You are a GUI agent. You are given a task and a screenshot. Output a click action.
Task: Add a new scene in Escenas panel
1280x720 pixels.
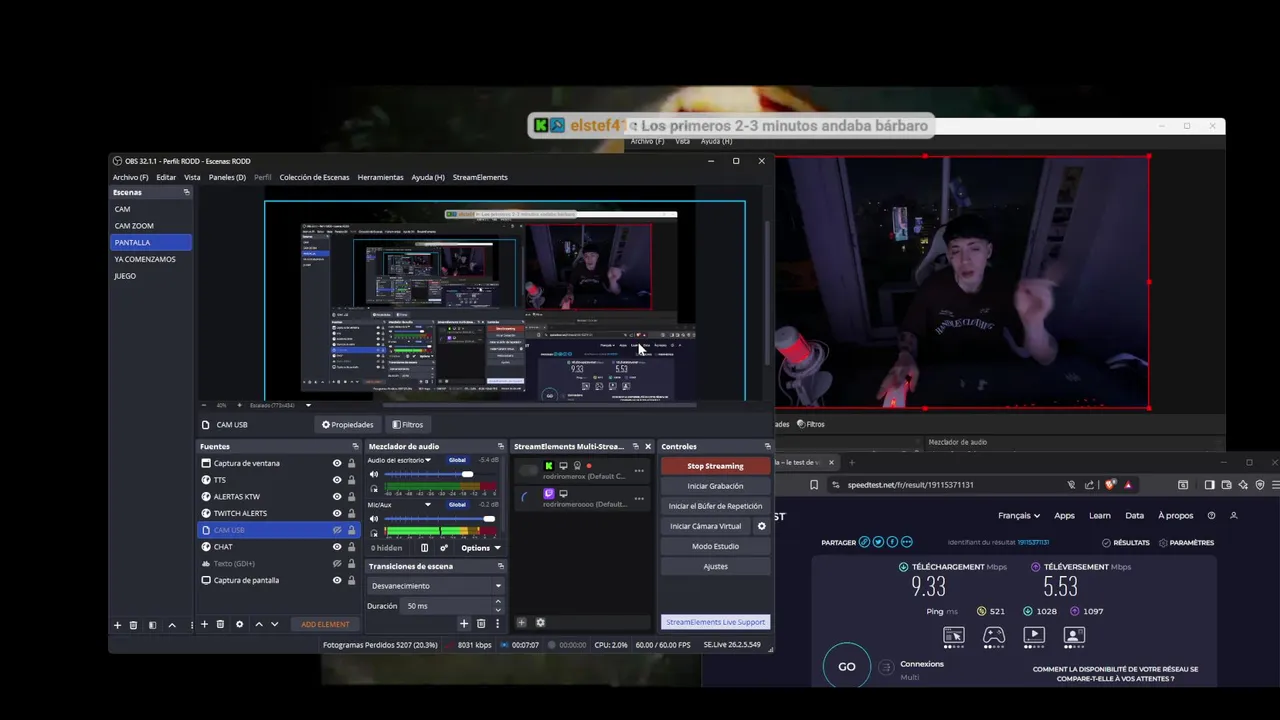117,625
